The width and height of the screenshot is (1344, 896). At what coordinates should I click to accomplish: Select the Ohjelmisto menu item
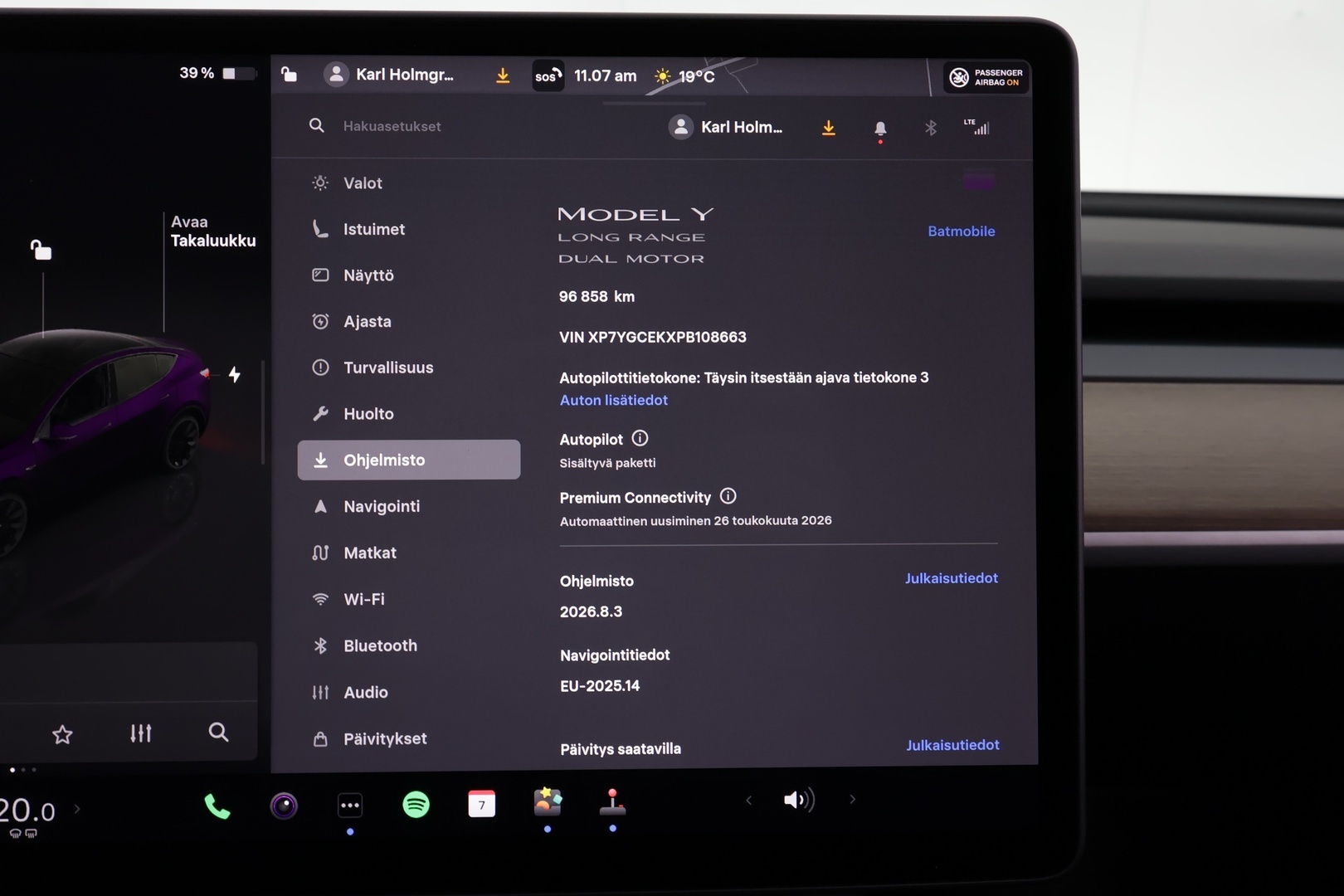tap(409, 460)
